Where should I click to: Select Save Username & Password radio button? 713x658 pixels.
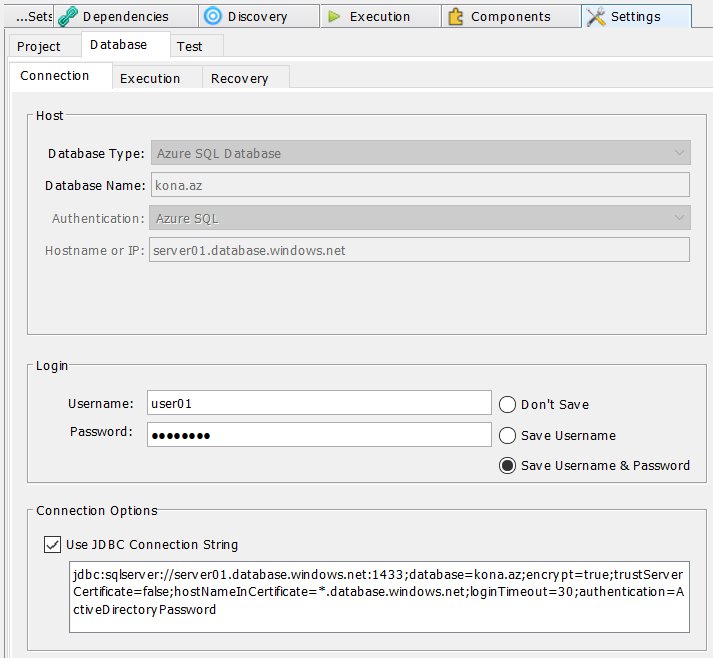click(507, 465)
